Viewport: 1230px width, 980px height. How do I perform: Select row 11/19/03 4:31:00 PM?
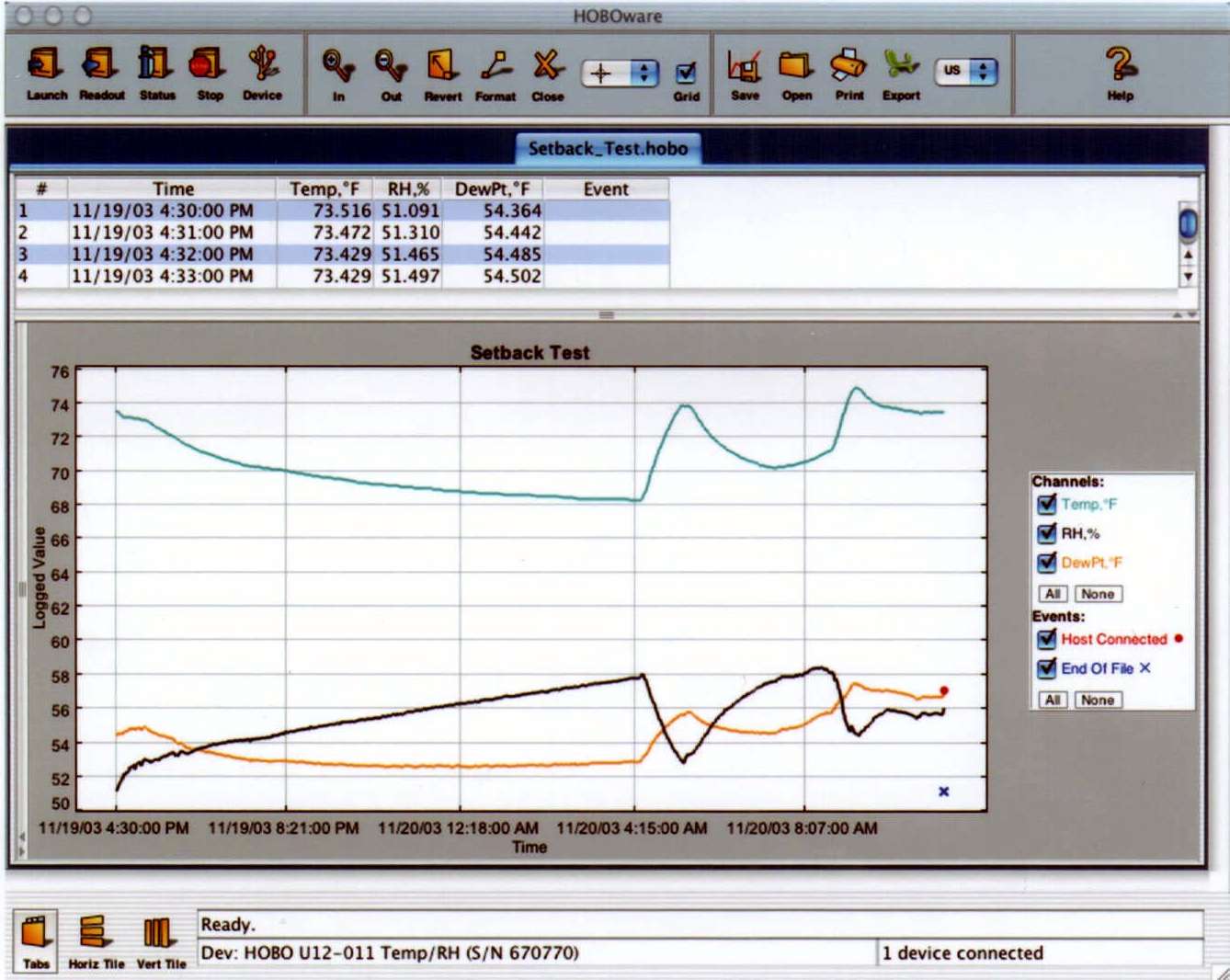click(342, 233)
